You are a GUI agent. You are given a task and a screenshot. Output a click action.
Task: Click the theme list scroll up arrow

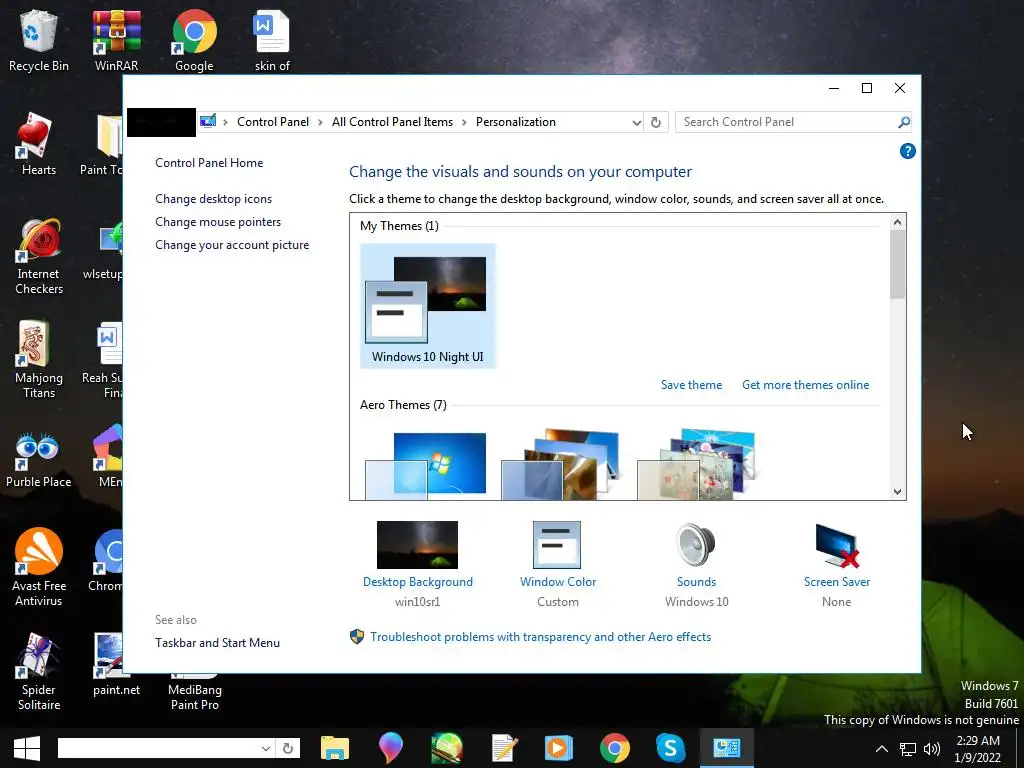coord(897,222)
